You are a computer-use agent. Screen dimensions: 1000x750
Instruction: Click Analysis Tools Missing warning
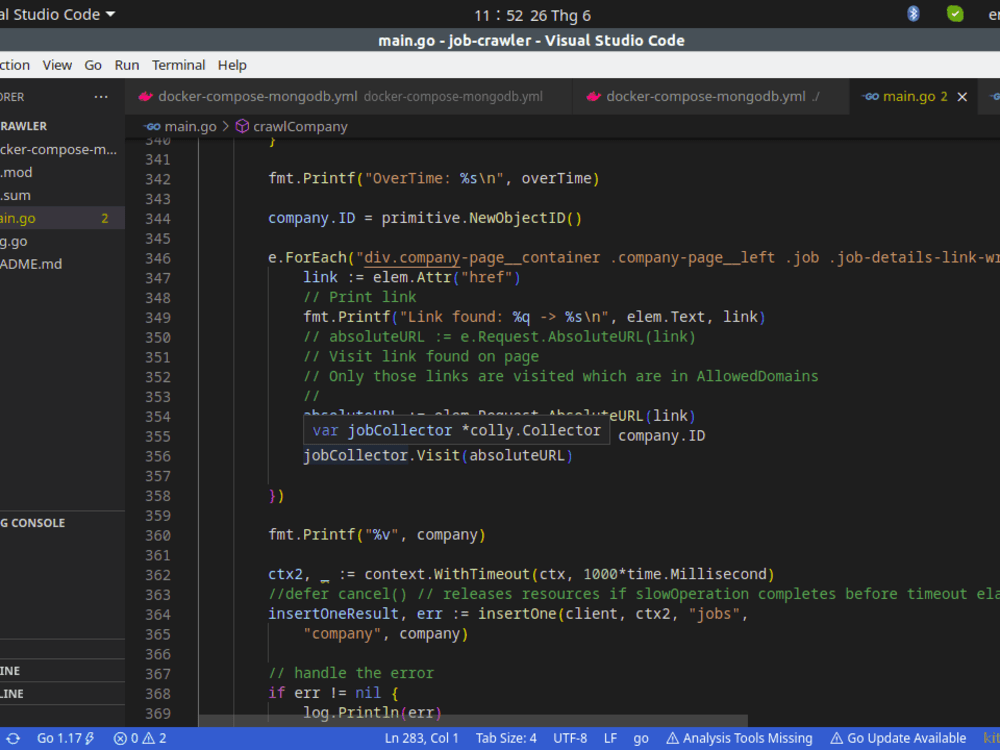740,739
